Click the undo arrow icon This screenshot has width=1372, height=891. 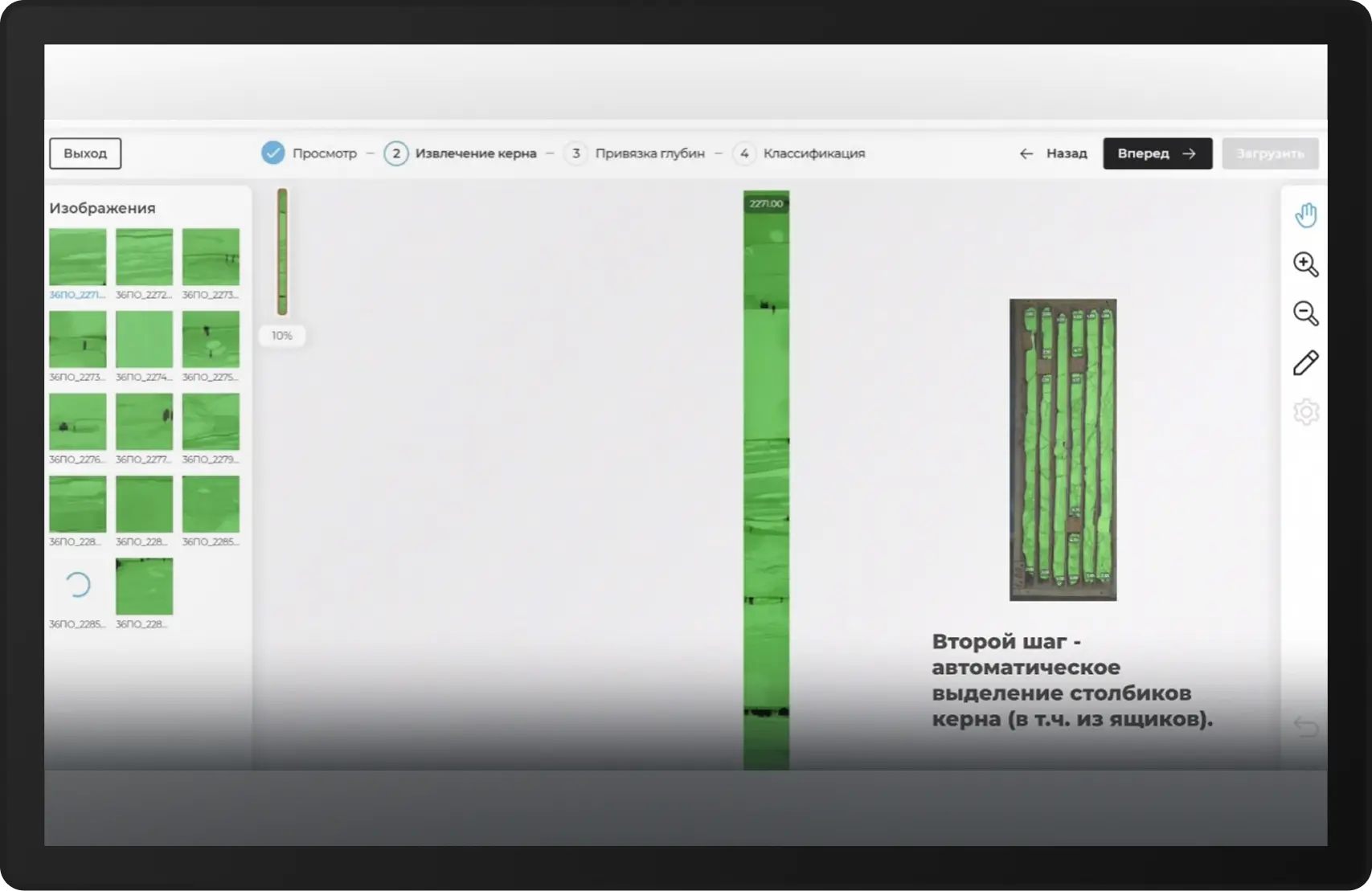pyautogui.click(x=1305, y=727)
